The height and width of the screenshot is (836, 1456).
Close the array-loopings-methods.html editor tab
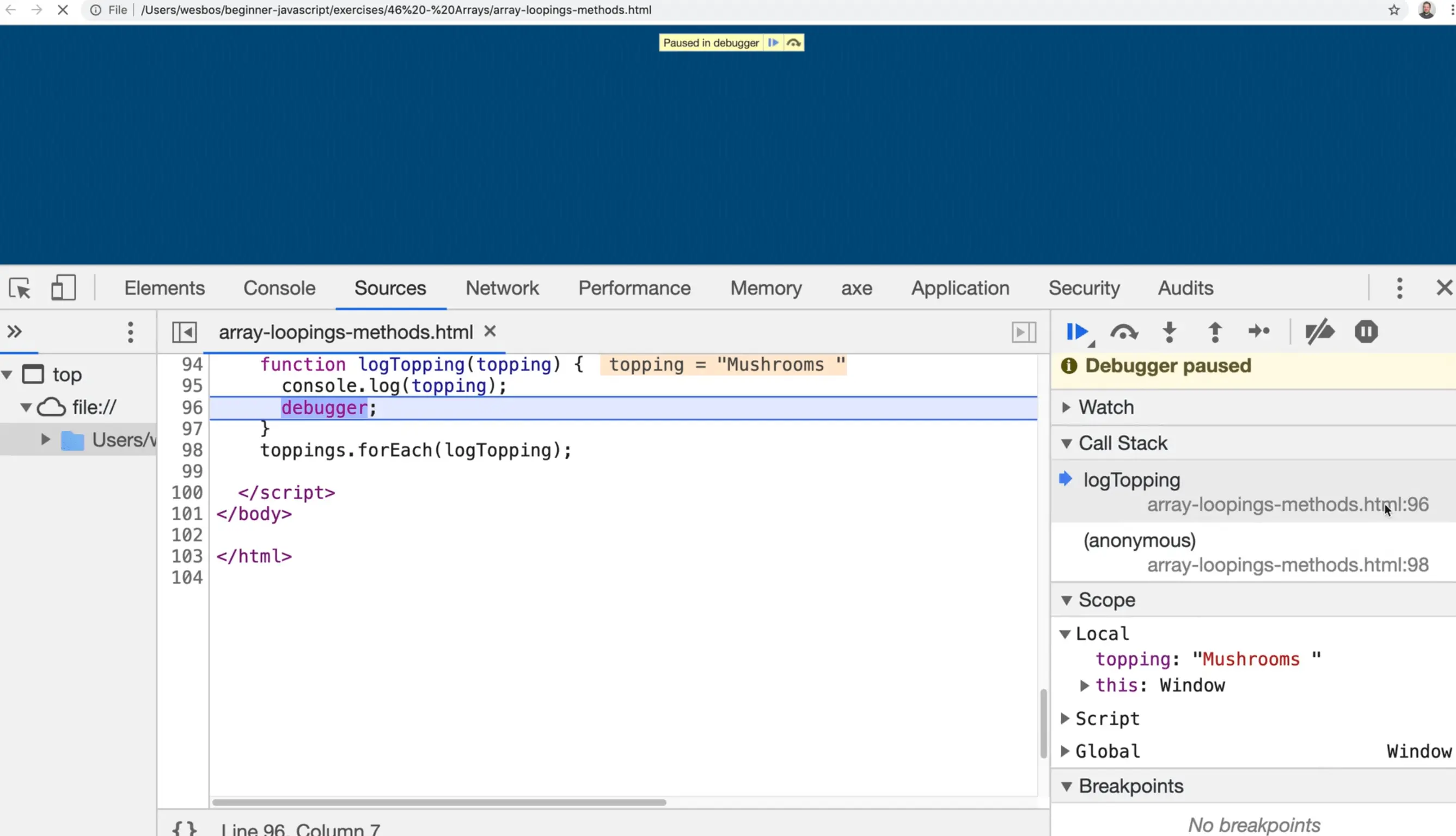click(x=490, y=331)
